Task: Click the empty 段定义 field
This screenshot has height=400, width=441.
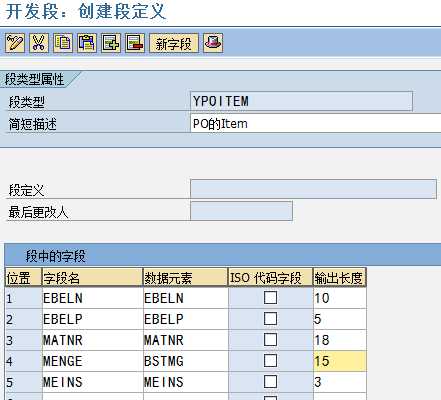Action: 313,189
